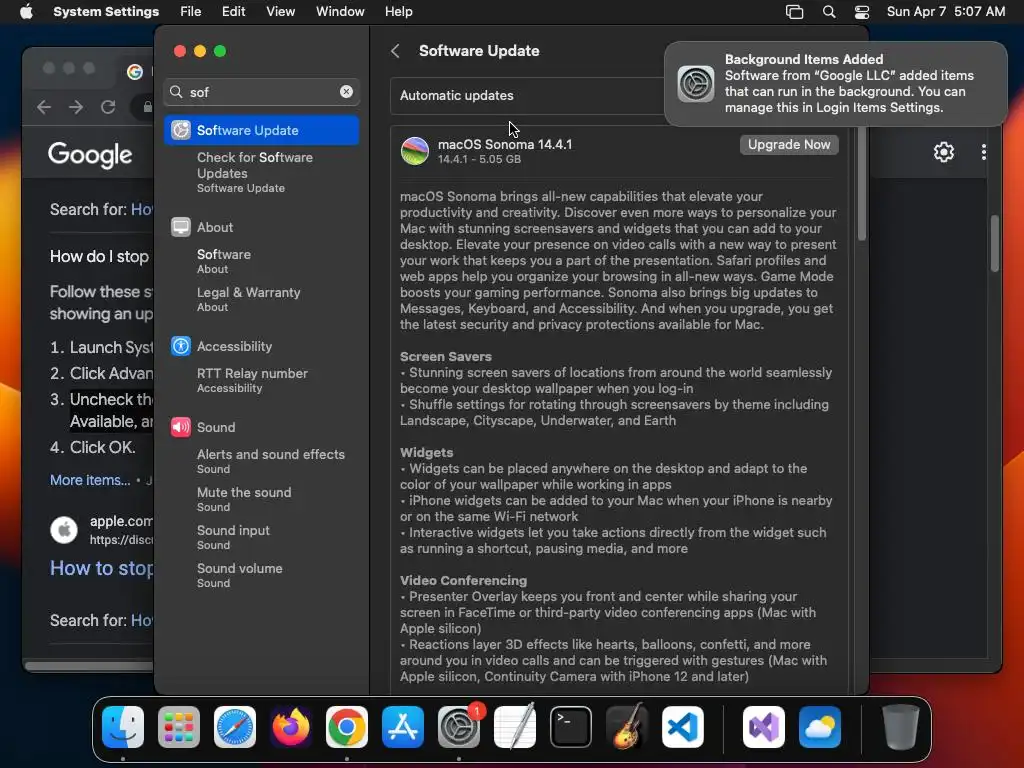Open Chrome window settings gear icon
The width and height of the screenshot is (1024, 768).
944,152
